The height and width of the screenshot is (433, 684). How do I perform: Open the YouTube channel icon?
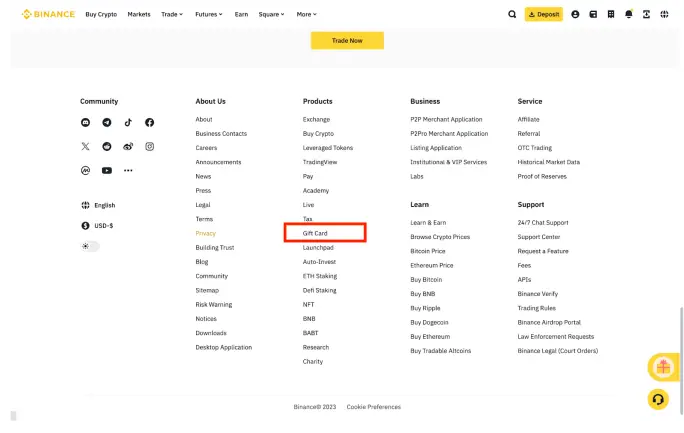(x=107, y=171)
